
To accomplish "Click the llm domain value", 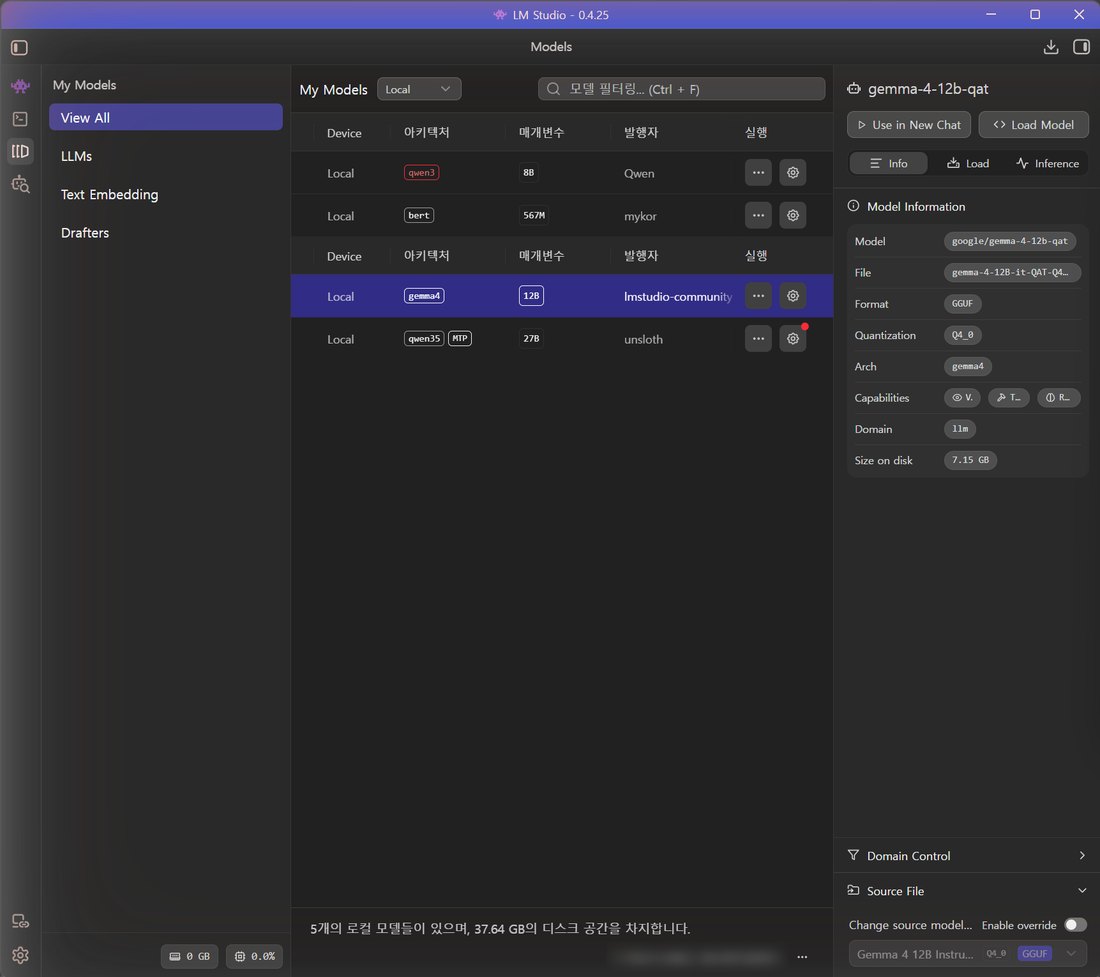I will (960, 429).
